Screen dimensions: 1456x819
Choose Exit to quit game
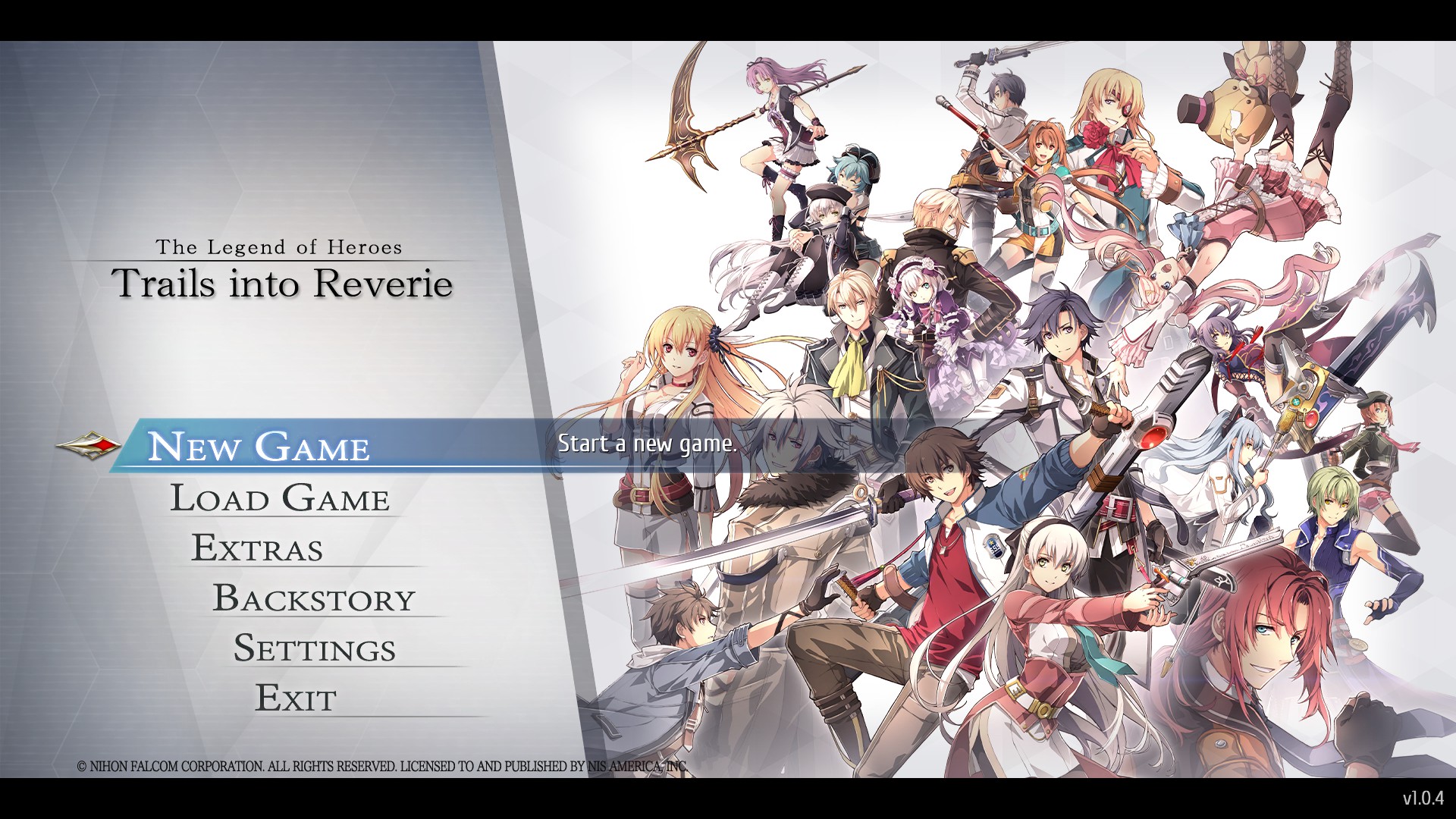click(x=295, y=698)
